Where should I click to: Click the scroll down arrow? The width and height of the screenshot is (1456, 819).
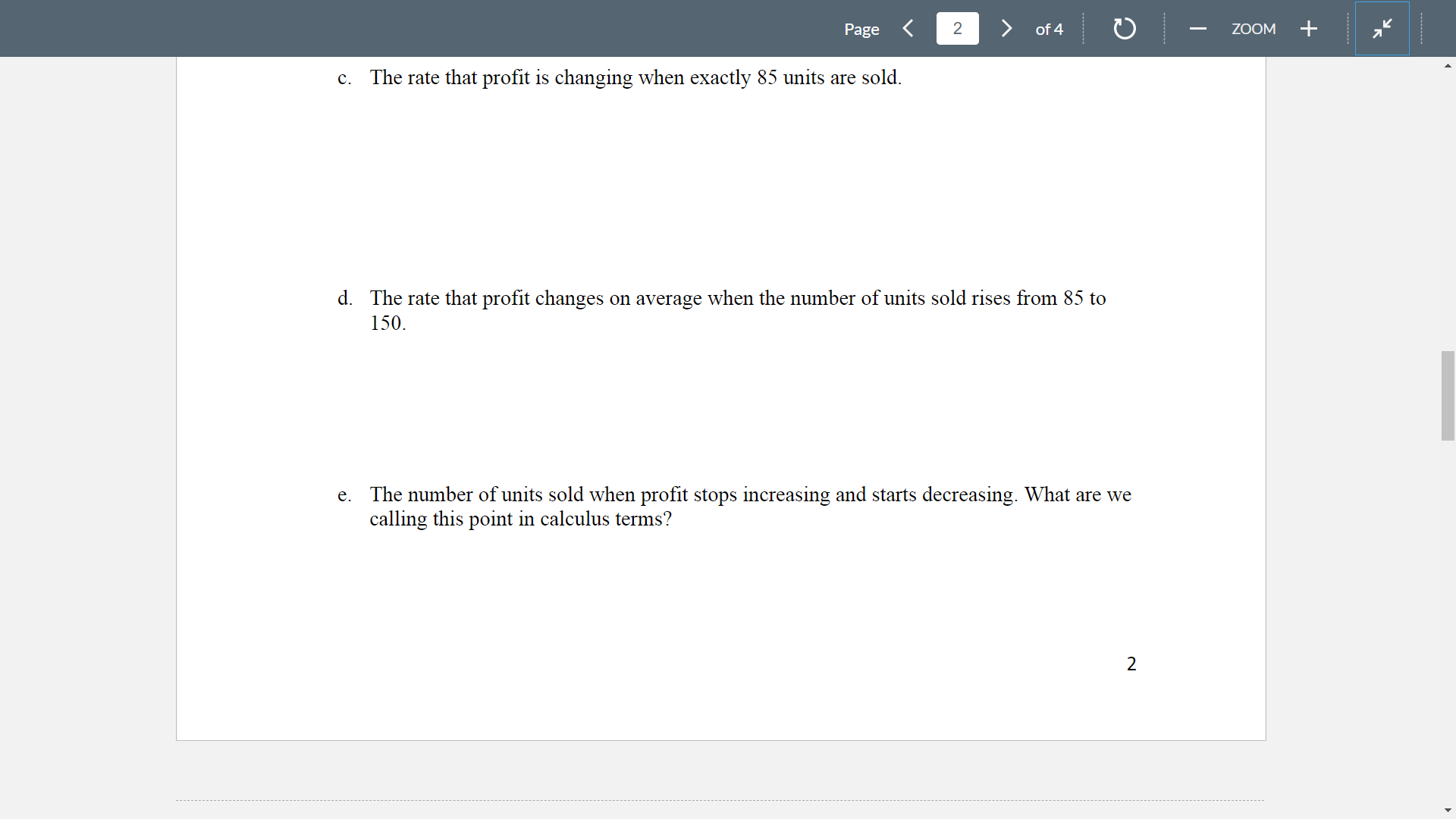pyautogui.click(x=1448, y=810)
